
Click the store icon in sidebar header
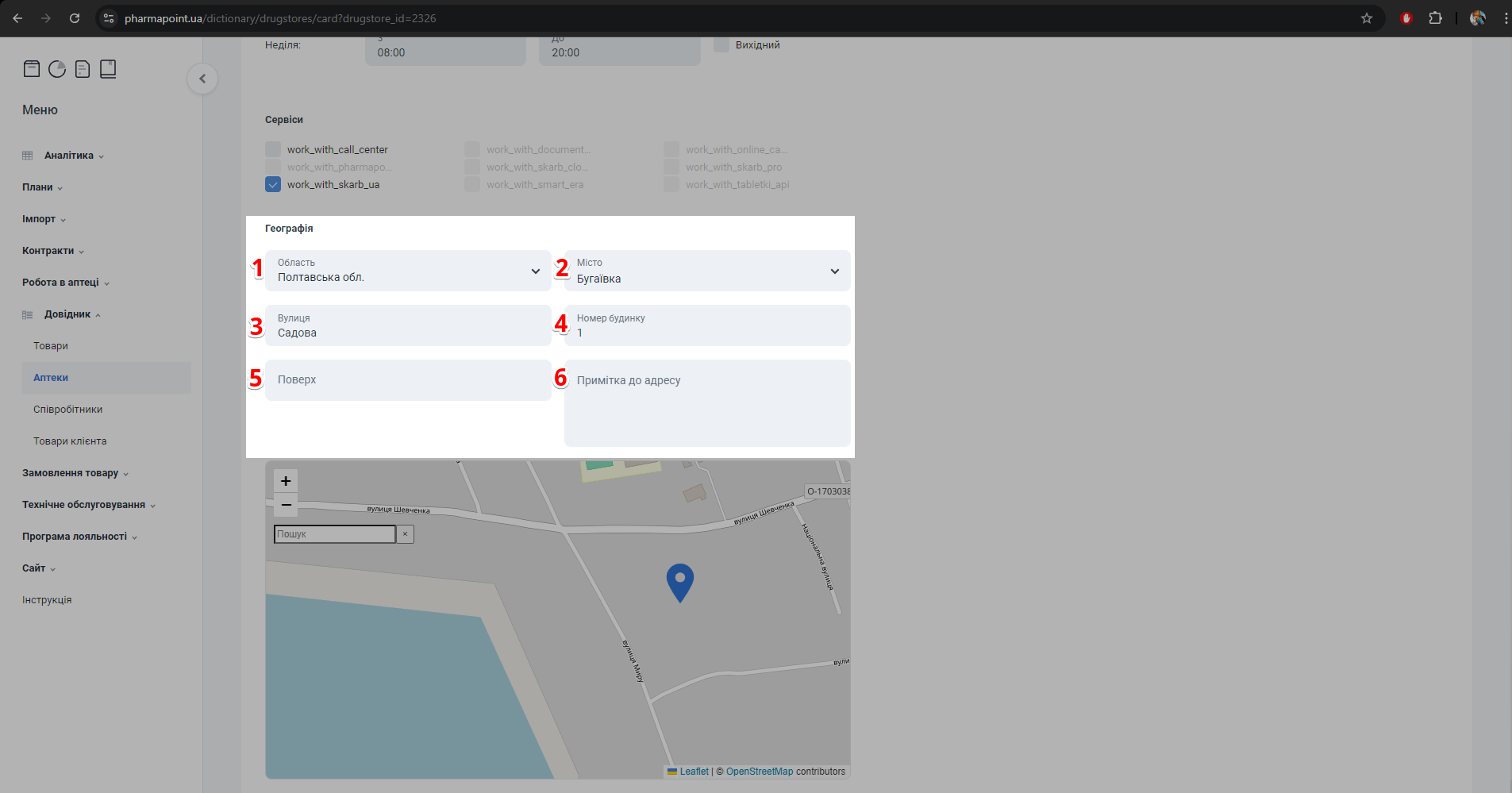[32, 69]
